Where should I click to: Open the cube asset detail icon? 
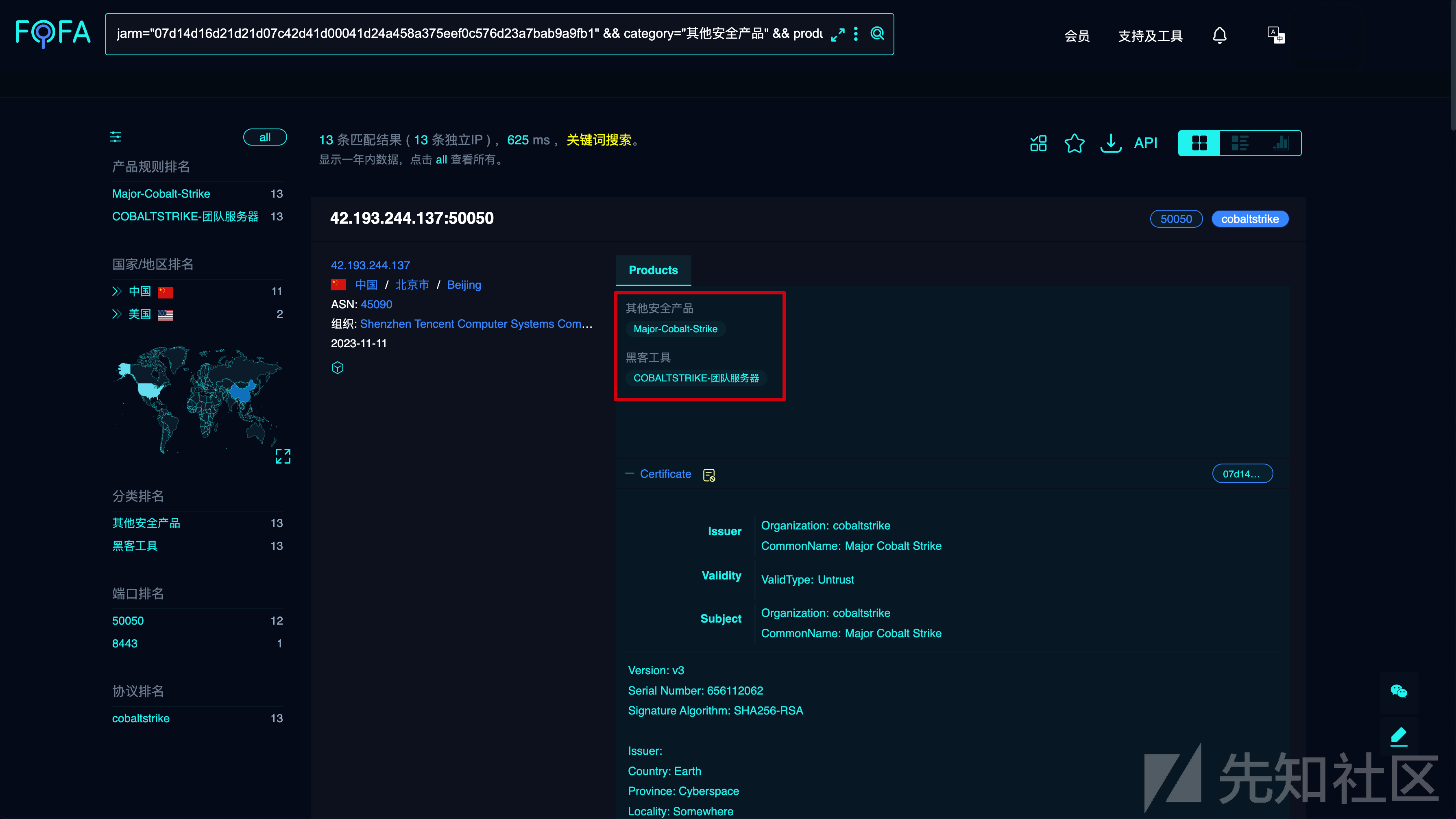click(338, 368)
